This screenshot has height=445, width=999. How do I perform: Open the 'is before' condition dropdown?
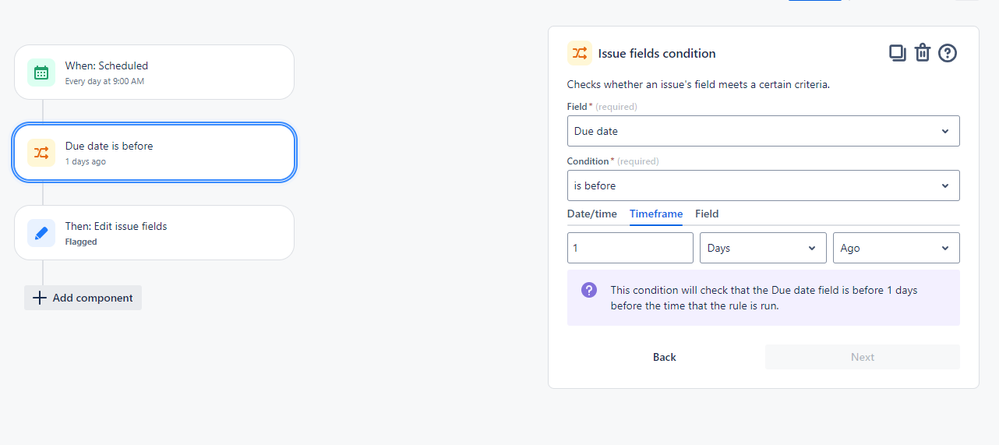763,186
